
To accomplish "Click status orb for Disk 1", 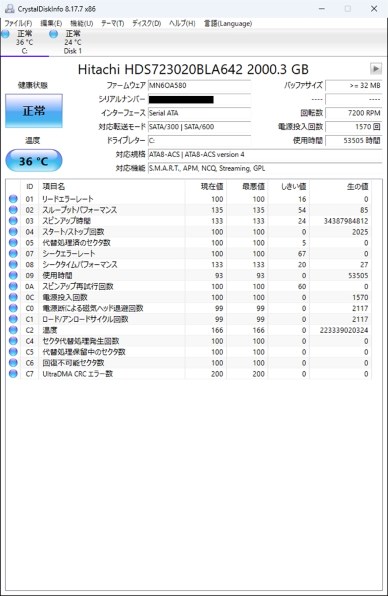I will 54,35.
